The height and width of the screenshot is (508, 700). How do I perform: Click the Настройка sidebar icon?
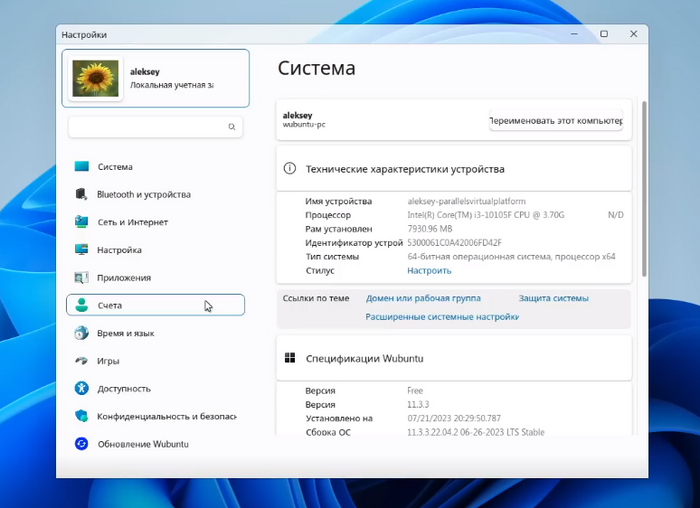(x=81, y=250)
